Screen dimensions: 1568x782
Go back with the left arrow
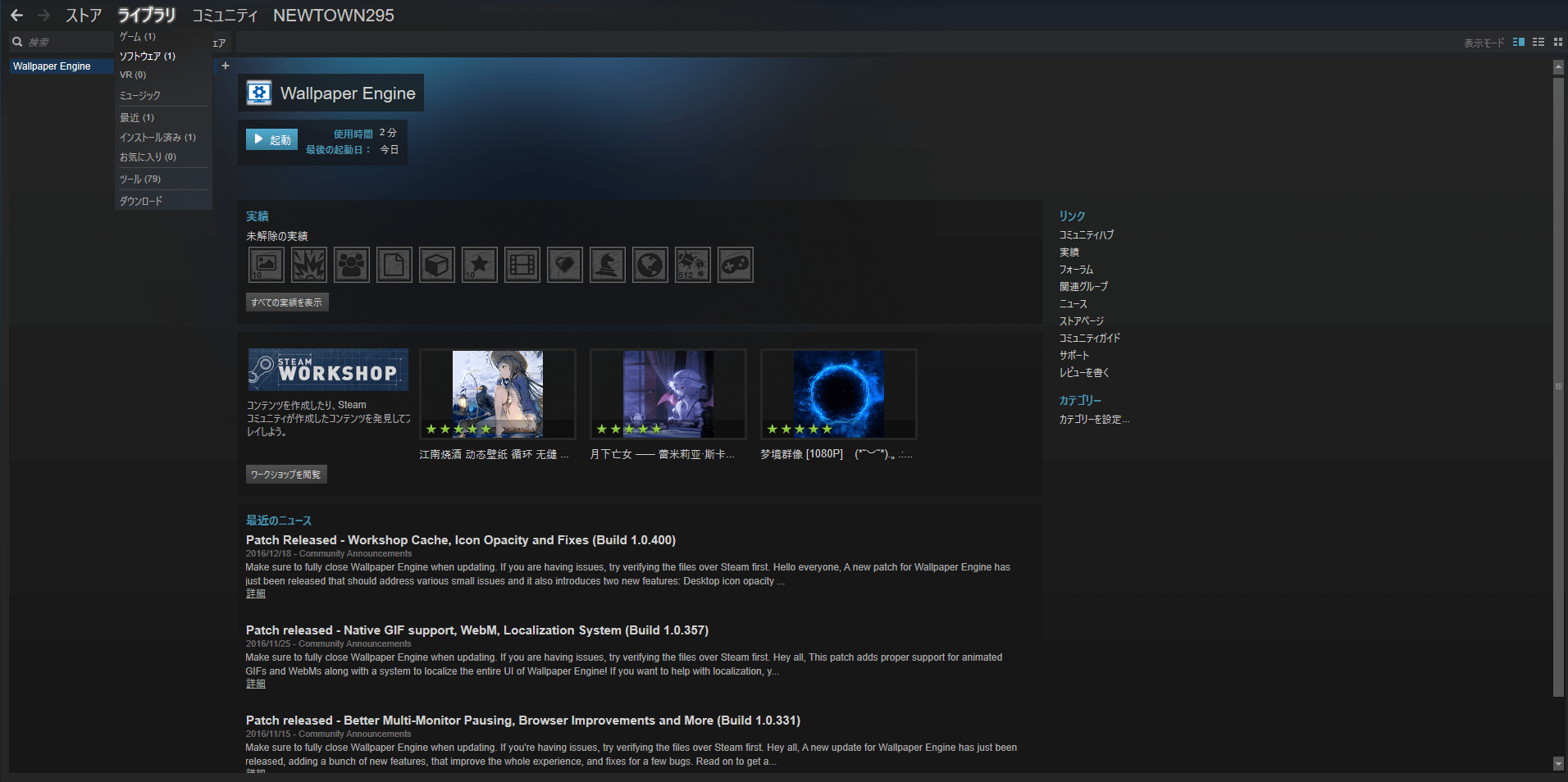point(16,15)
